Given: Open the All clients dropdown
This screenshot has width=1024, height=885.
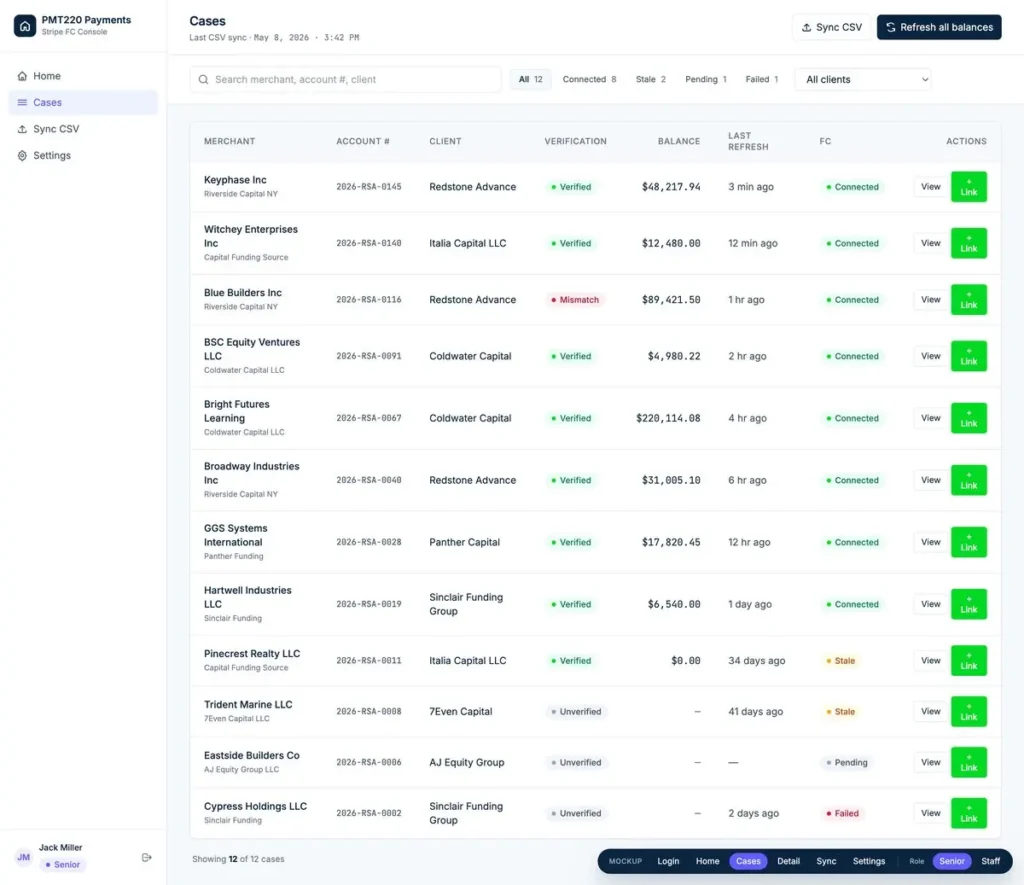Looking at the screenshot, I should point(863,80).
